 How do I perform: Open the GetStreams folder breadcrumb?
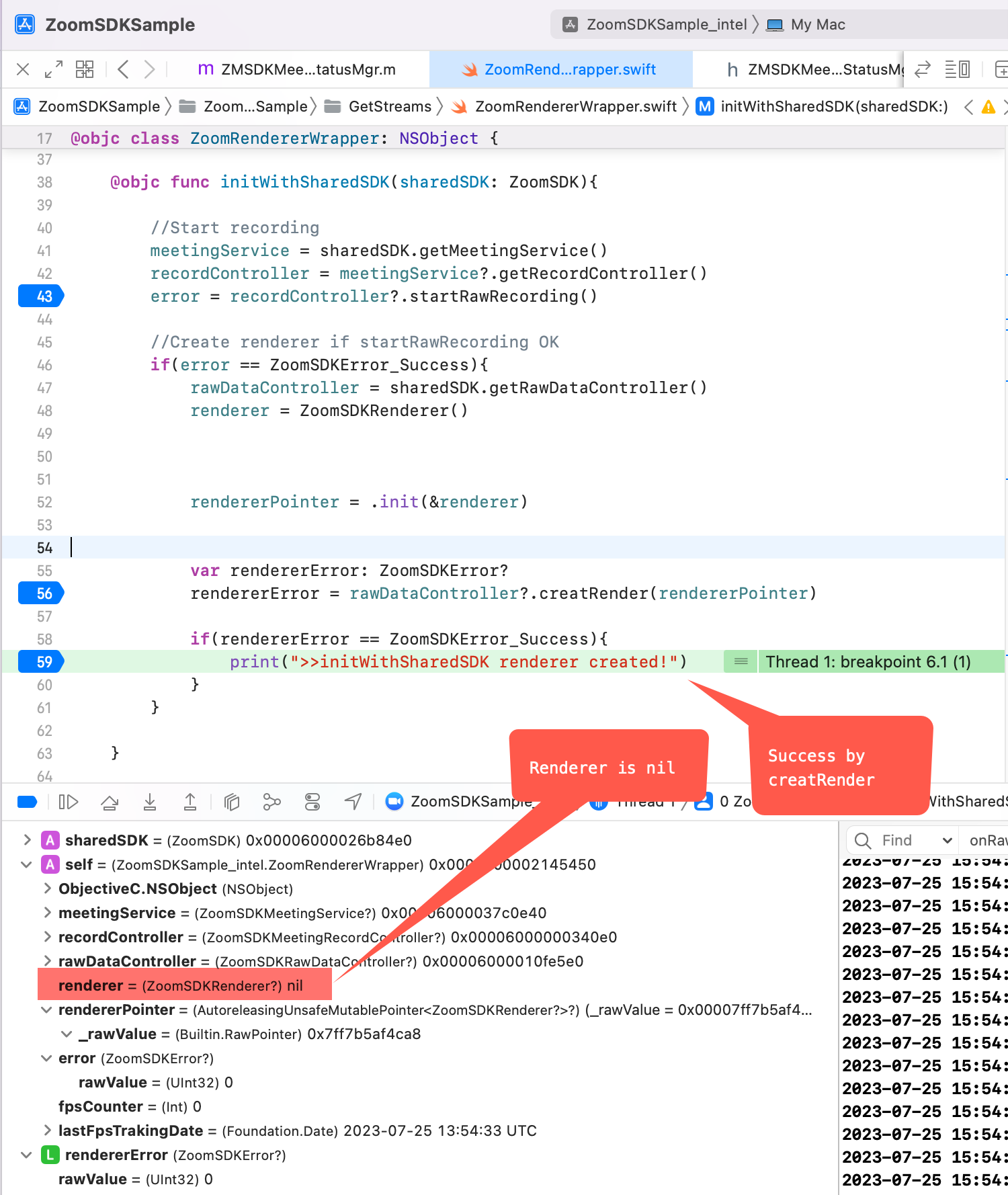pos(378,106)
